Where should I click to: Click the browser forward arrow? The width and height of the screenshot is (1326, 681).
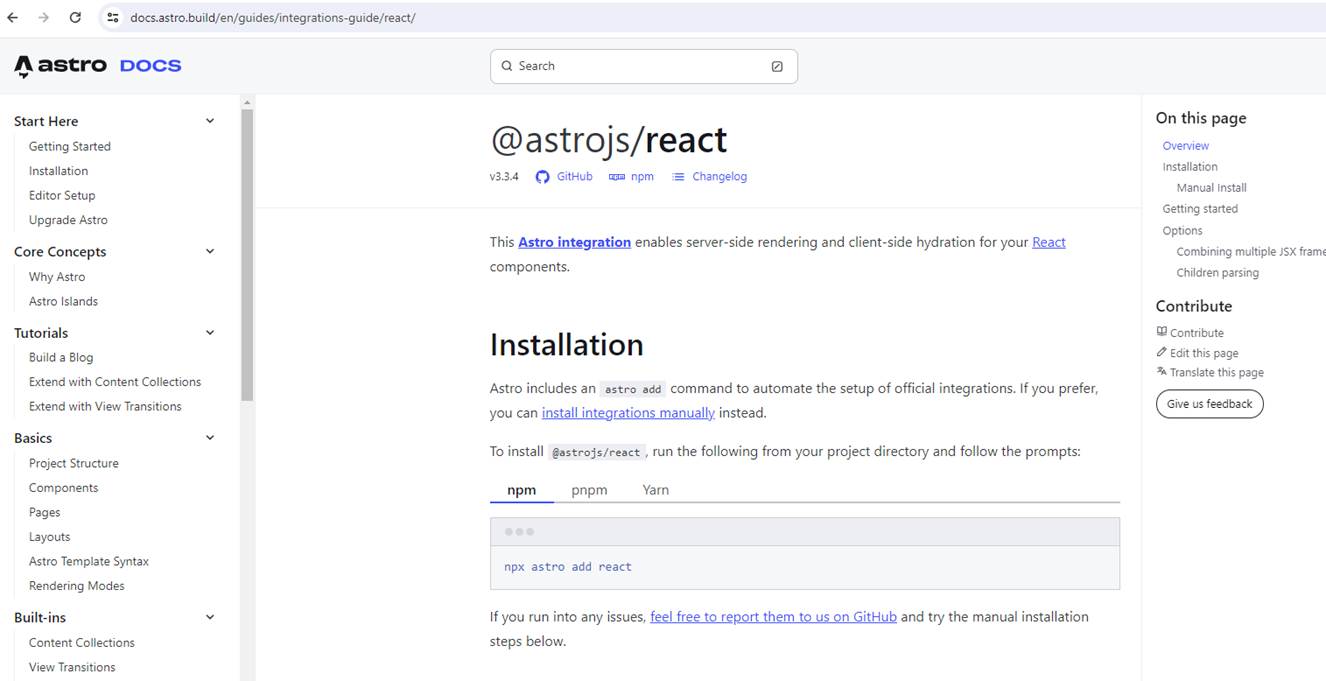tap(43, 18)
